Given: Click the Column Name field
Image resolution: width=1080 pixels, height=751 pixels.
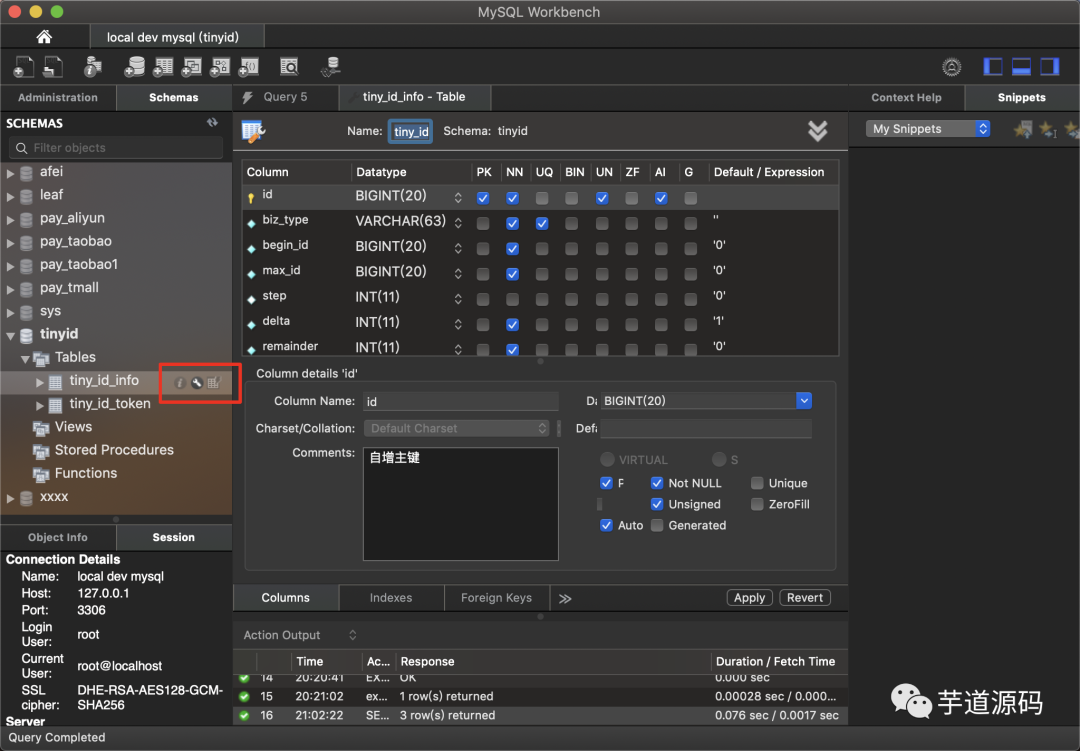Looking at the screenshot, I should (461, 401).
